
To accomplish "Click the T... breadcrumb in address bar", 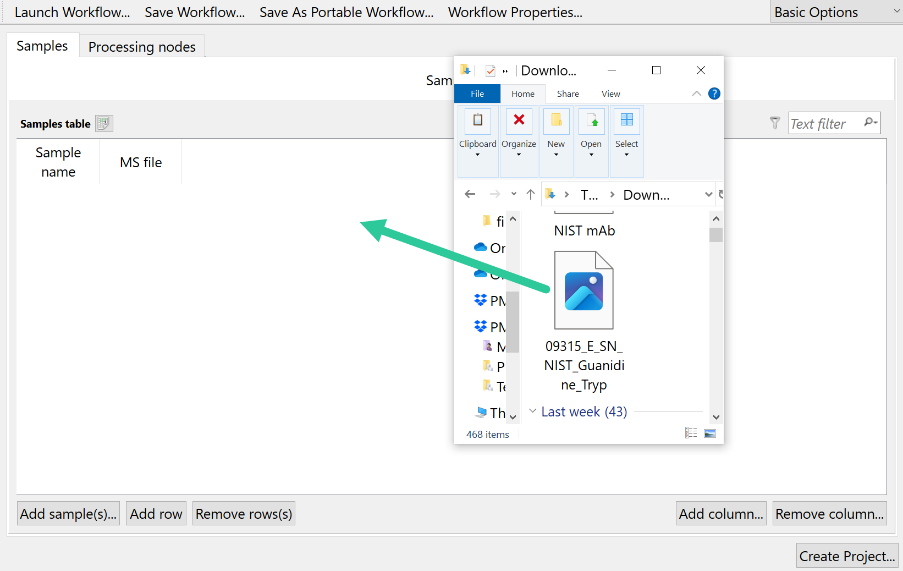I will (x=589, y=195).
